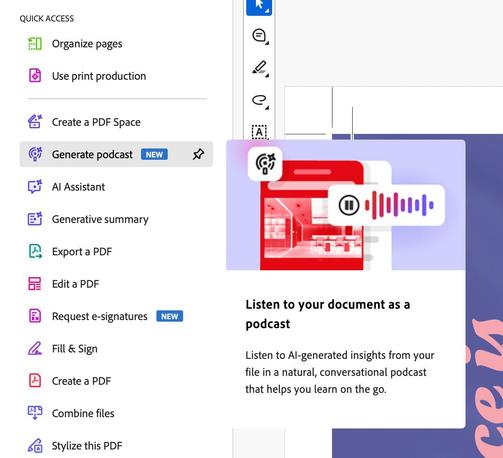Open AI Assistant label
The image size is (503, 458).
[78, 187]
